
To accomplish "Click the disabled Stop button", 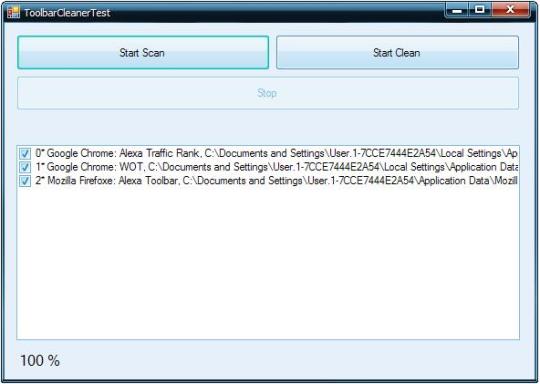I will click(268, 93).
